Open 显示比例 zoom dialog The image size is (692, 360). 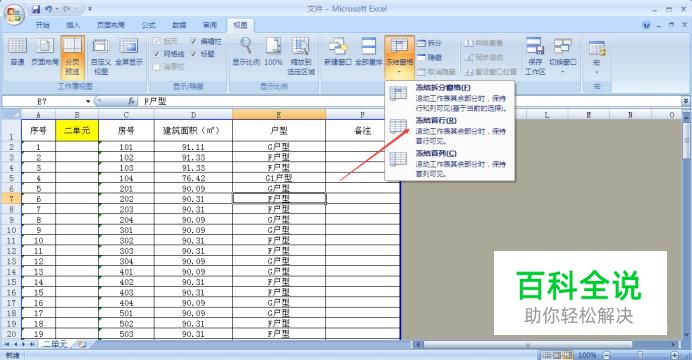246,52
